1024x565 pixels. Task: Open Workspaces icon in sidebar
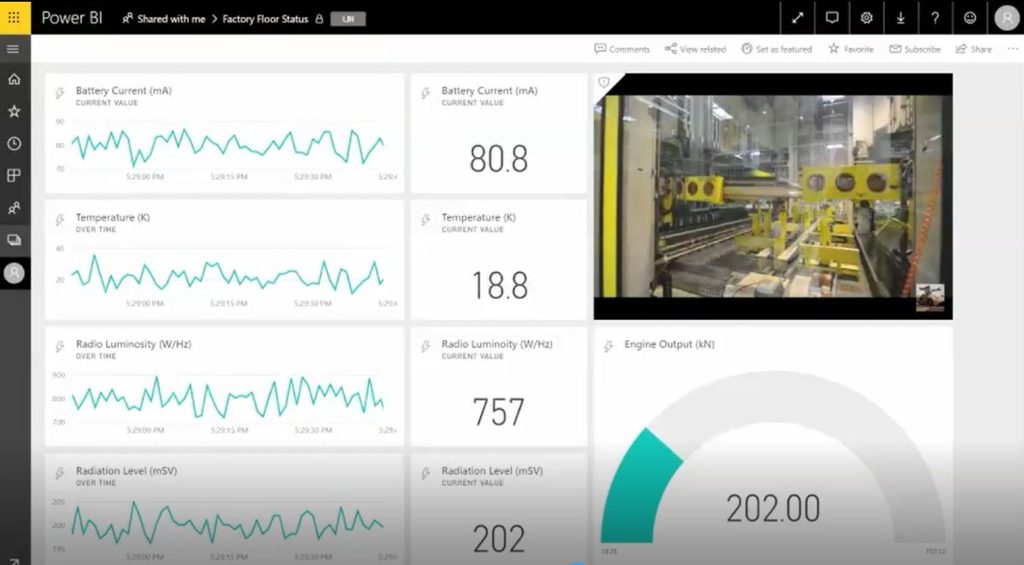[x=14, y=240]
